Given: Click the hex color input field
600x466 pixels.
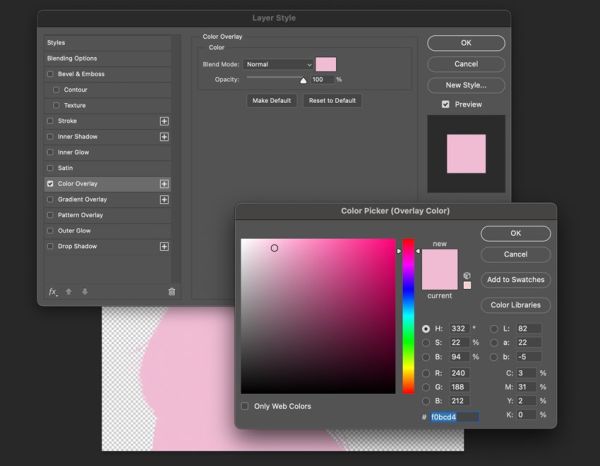Looking at the screenshot, I should [x=454, y=417].
